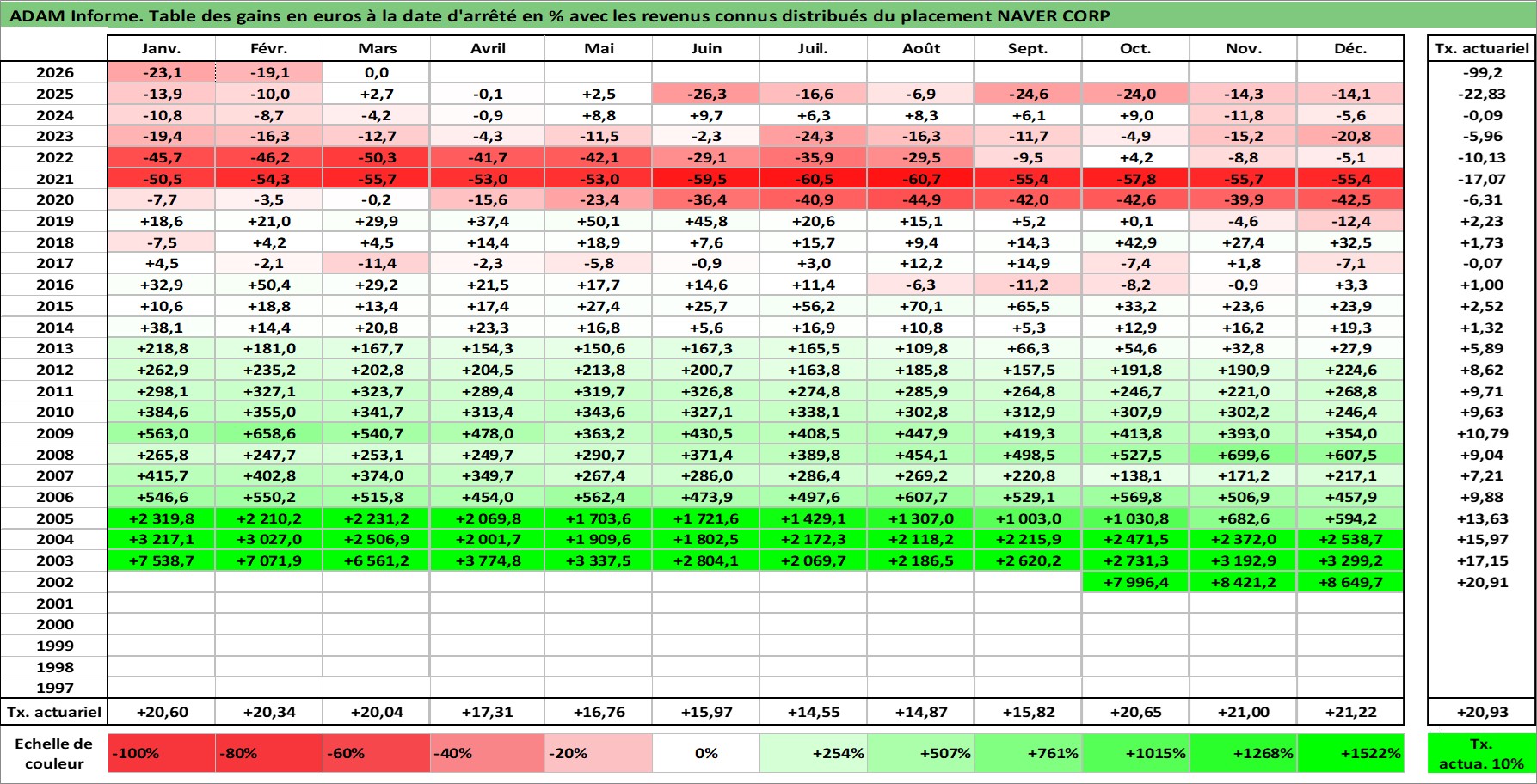Select cell '+50,1' in 2019 Mai

click(x=599, y=221)
